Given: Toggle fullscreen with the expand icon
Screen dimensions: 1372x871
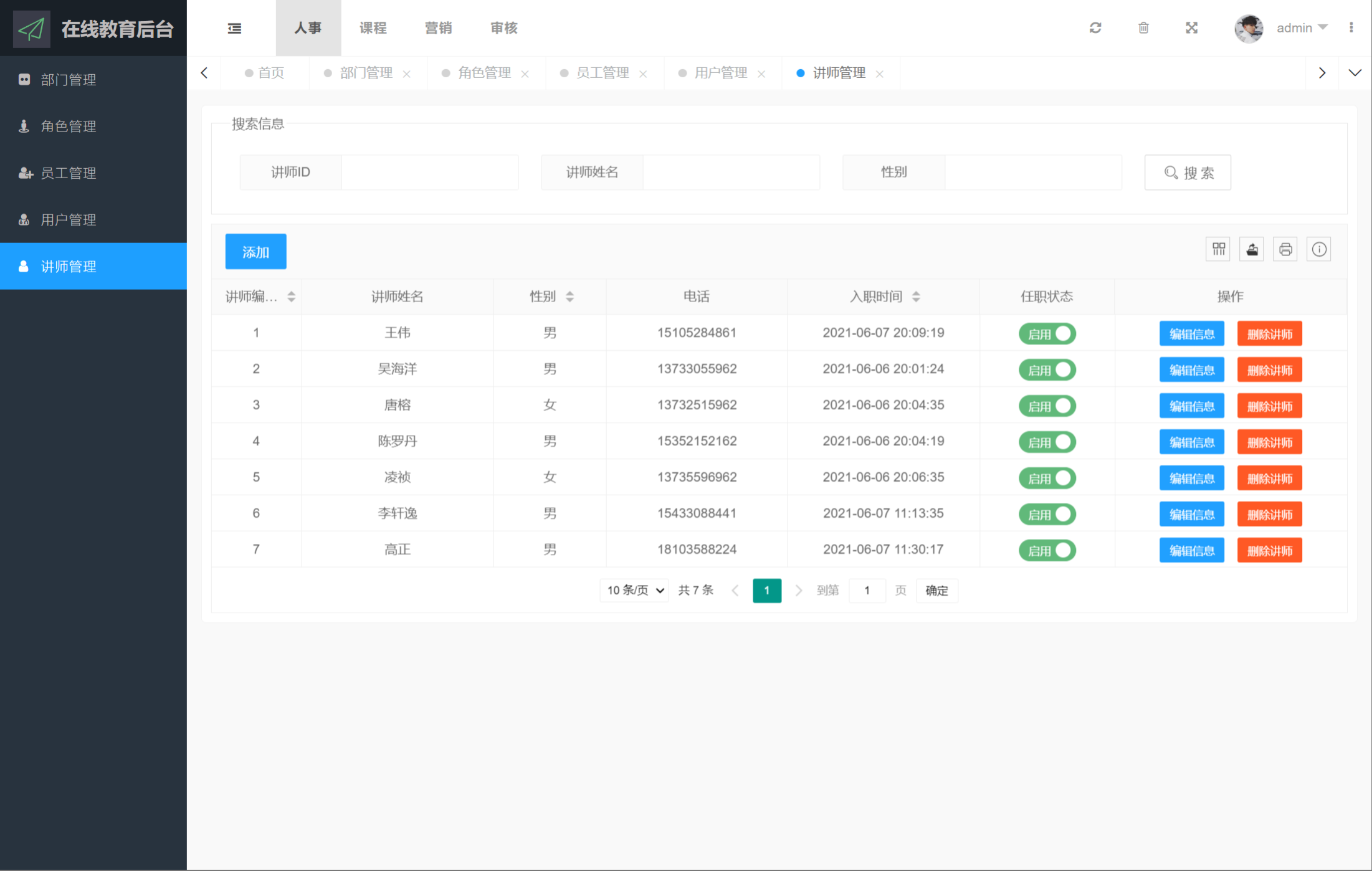Looking at the screenshot, I should [1191, 28].
